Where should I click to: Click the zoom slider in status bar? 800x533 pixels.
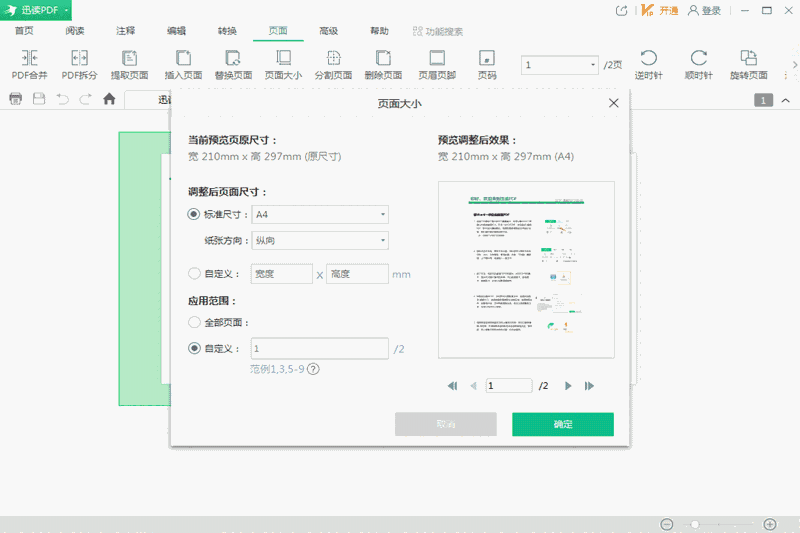click(x=718, y=524)
